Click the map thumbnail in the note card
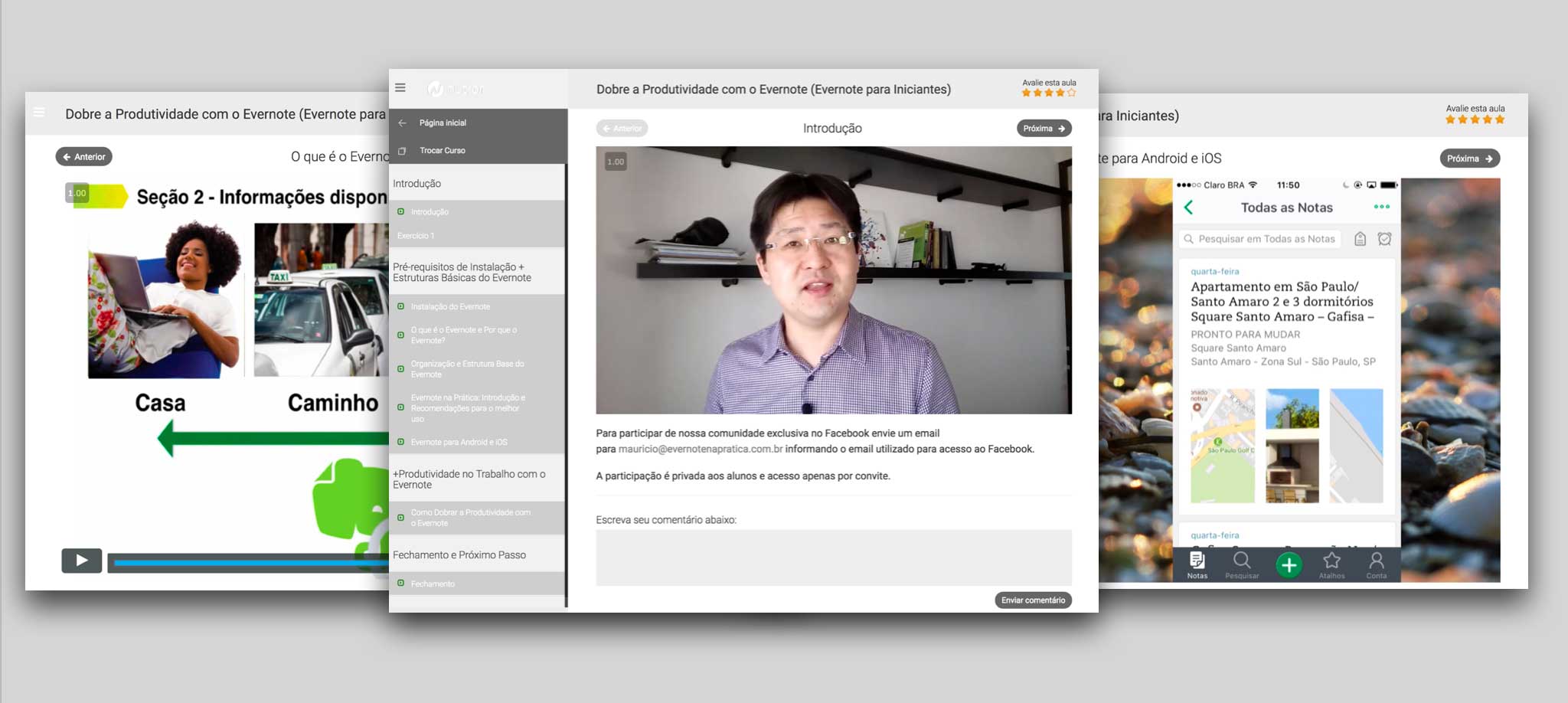Image resolution: width=1568 pixels, height=703 pixels. (x=1223, y=446)
